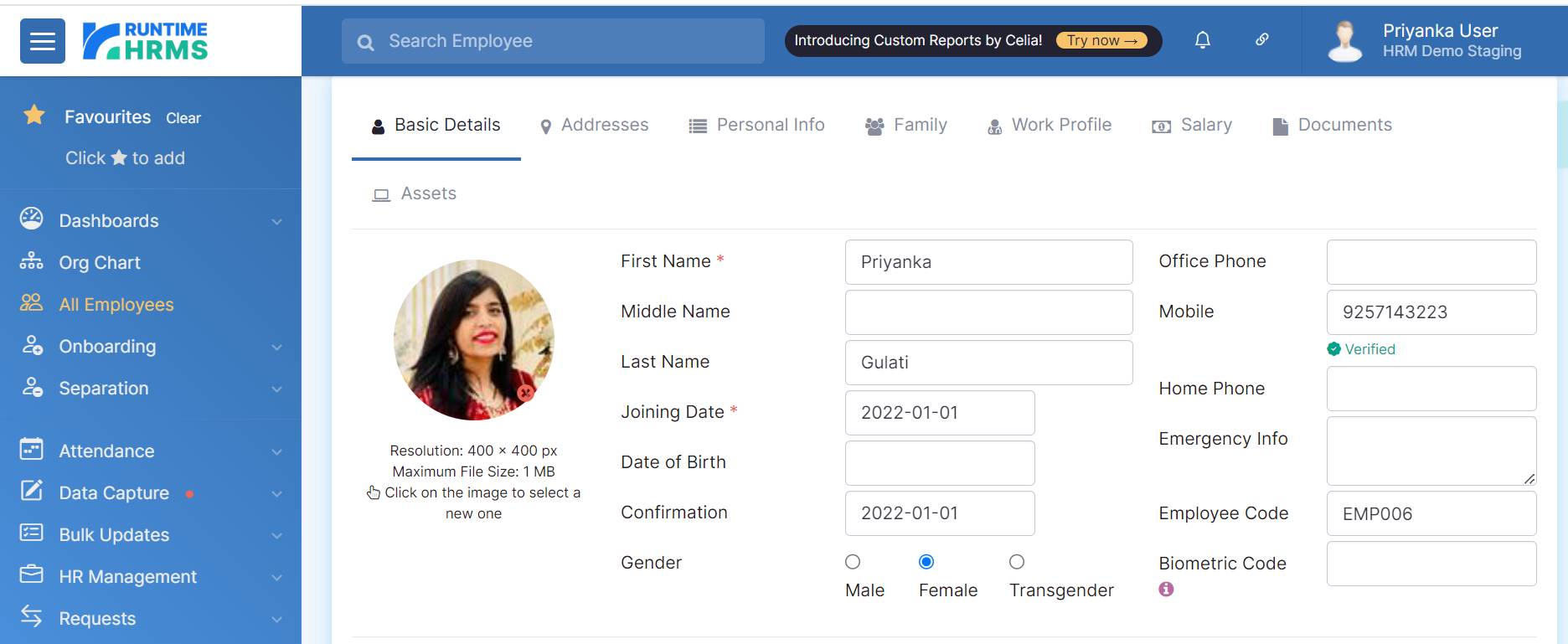The height and width of the screenshot is (644, 1568).
Task: Expand the HR Management section
Action: (276, 577)
